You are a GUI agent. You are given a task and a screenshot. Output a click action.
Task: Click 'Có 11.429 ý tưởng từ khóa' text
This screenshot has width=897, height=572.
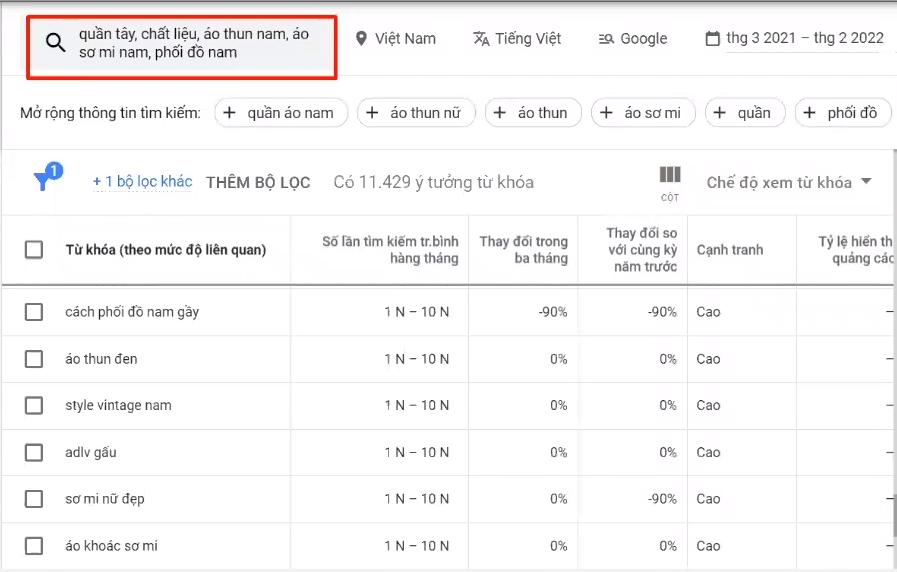434,182
